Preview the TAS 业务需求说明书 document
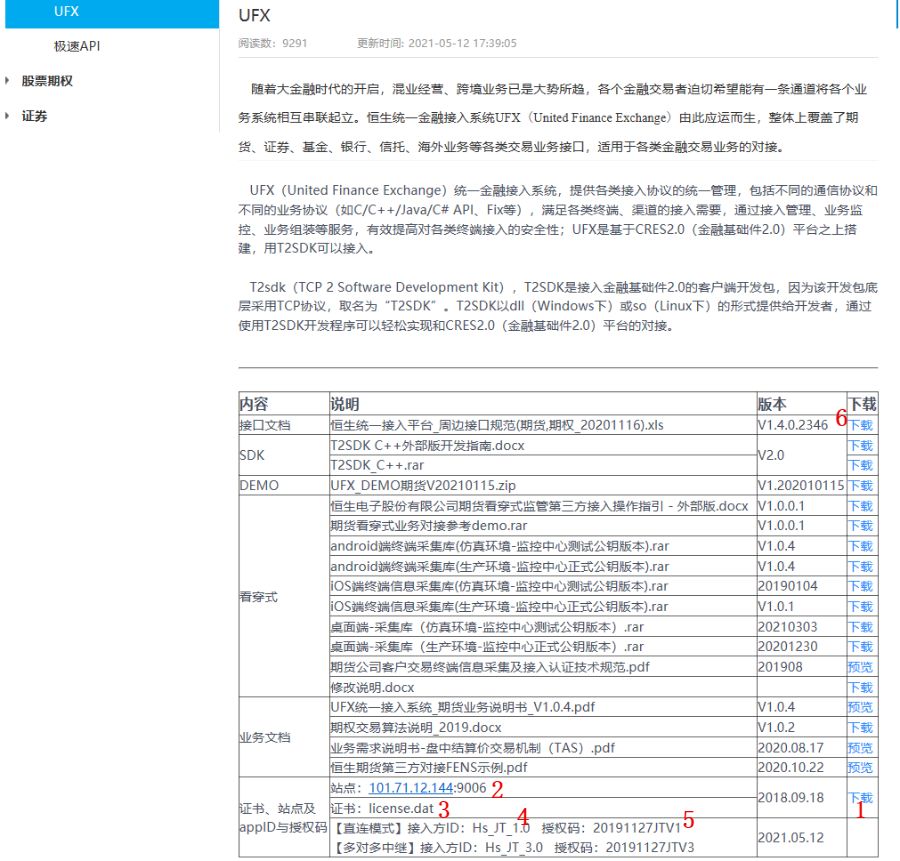The height and width of the screenshot is (861, 900). tap(860, 747)
